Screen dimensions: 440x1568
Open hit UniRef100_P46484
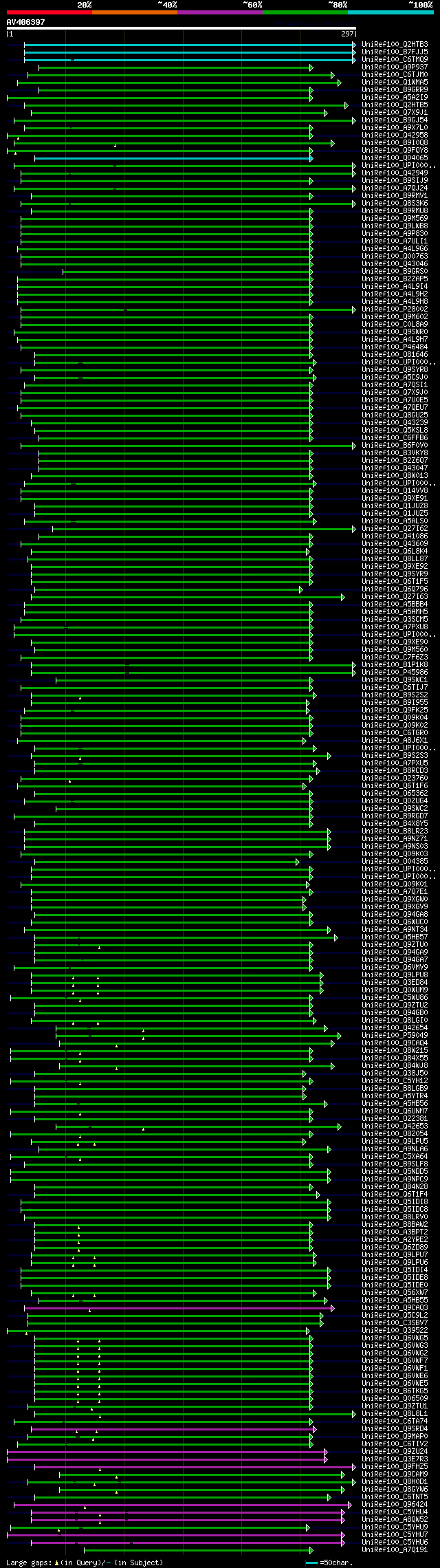point(395,347)
